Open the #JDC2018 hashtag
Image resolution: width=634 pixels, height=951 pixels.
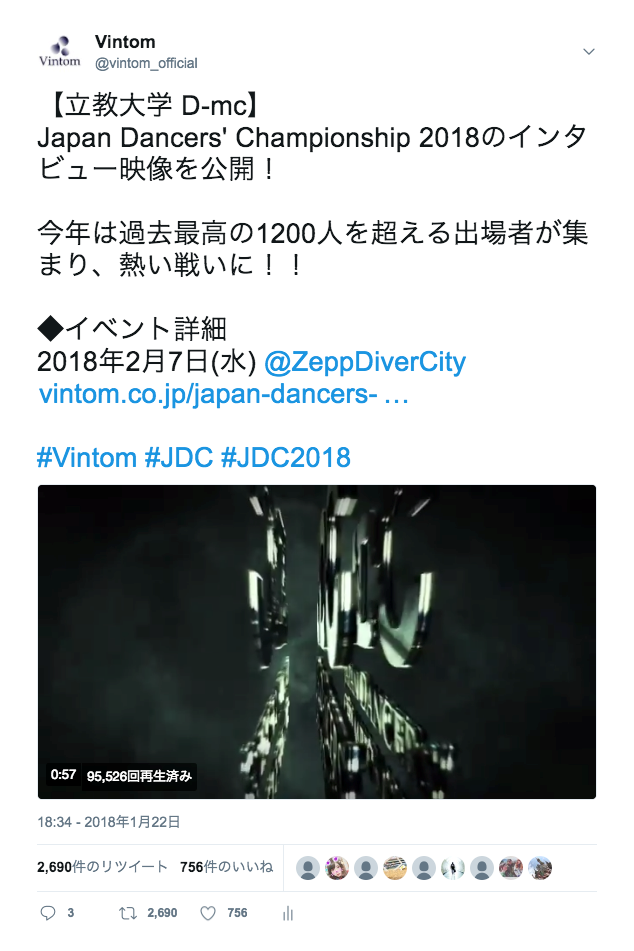pyautogui.click(x=286, y=457)
